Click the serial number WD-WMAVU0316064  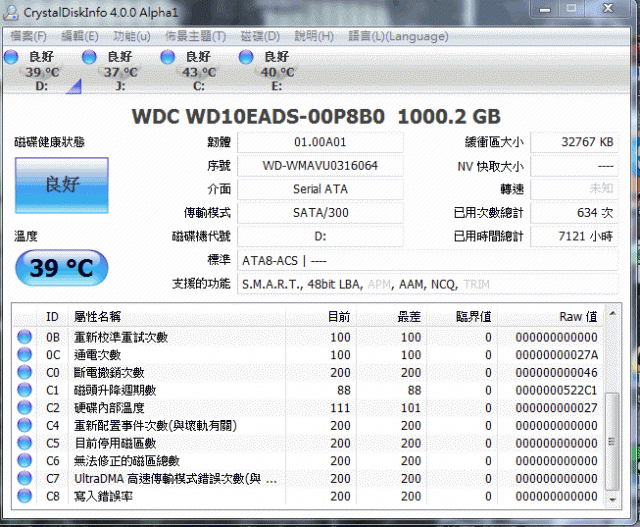tap(320, 166)
